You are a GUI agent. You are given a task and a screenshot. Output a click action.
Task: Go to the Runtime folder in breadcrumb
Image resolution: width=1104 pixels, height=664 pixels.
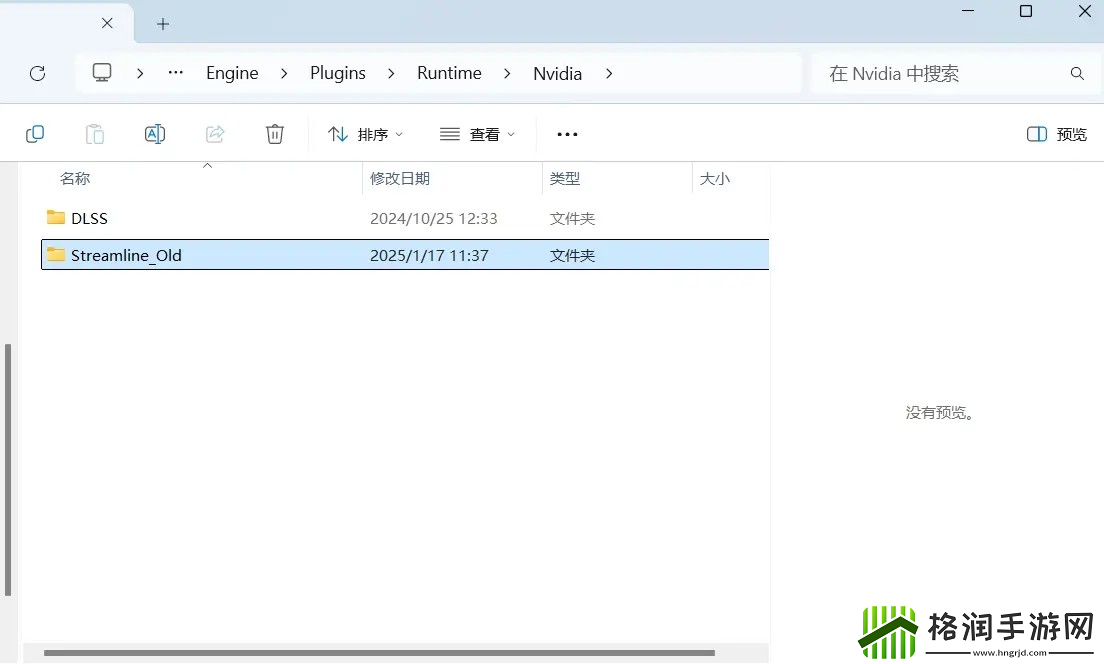pyautogui.click(x=449, y=72)
